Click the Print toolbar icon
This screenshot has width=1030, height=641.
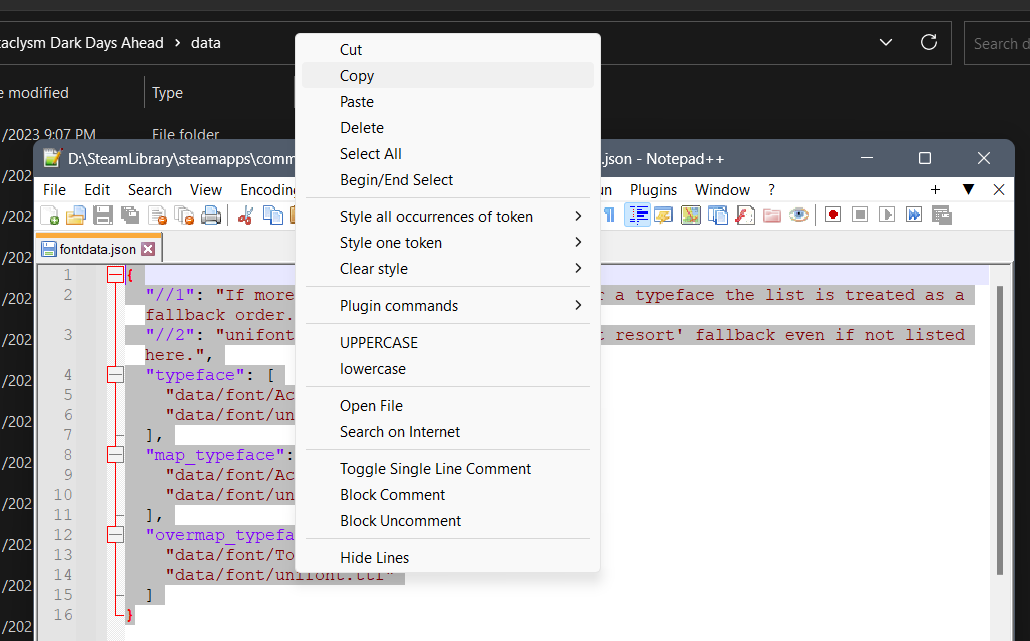[211, 215]
